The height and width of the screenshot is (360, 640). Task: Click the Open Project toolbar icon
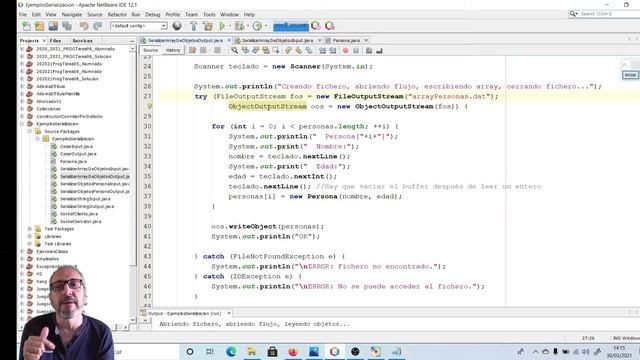pos(53,26)
